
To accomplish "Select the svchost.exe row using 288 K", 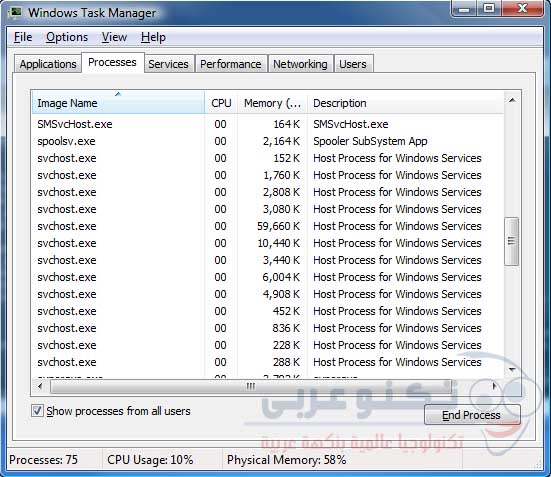I will tap(268, 362).
